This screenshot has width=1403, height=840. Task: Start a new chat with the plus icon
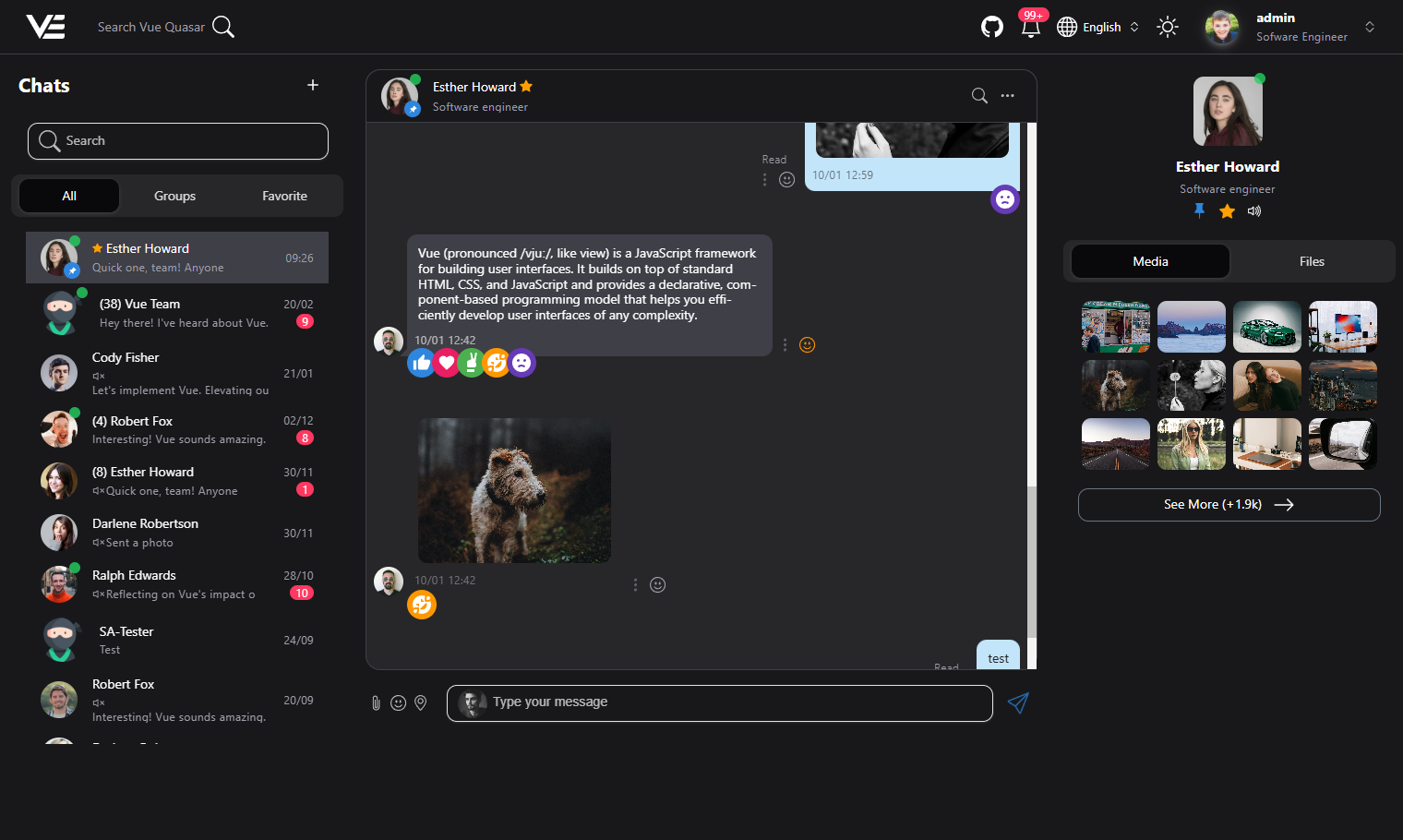(312, 85)
